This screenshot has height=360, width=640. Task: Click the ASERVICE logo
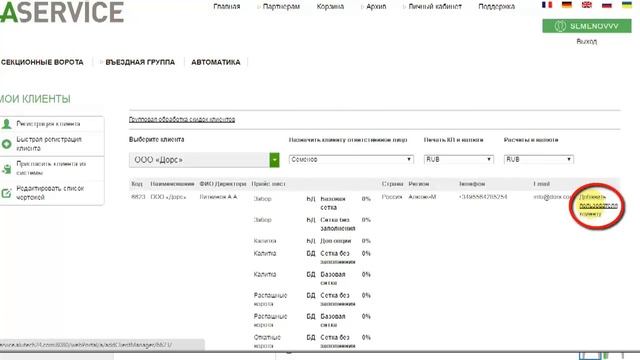[x=62, y=11]
